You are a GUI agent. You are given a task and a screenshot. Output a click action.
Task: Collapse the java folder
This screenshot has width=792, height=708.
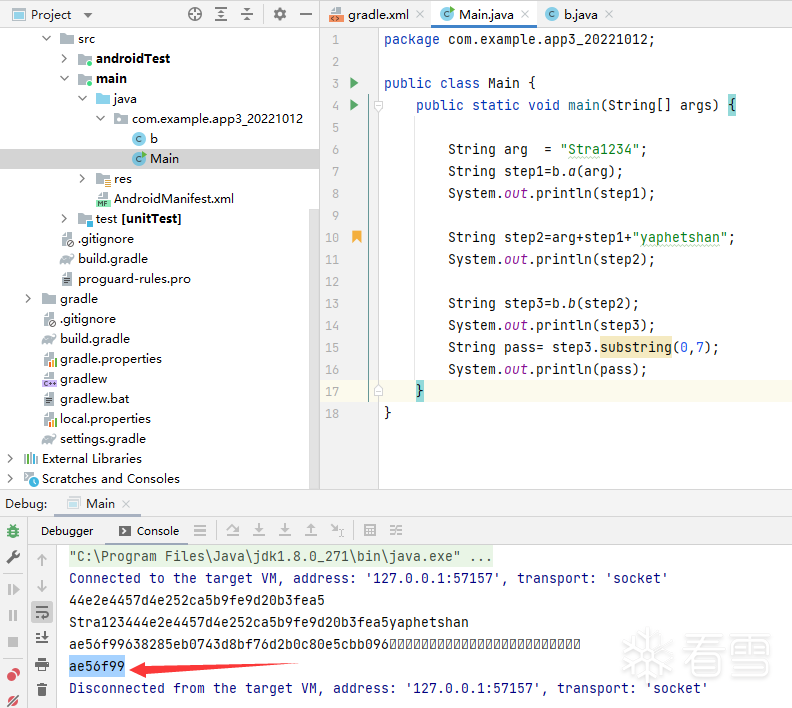click(82, 98)
